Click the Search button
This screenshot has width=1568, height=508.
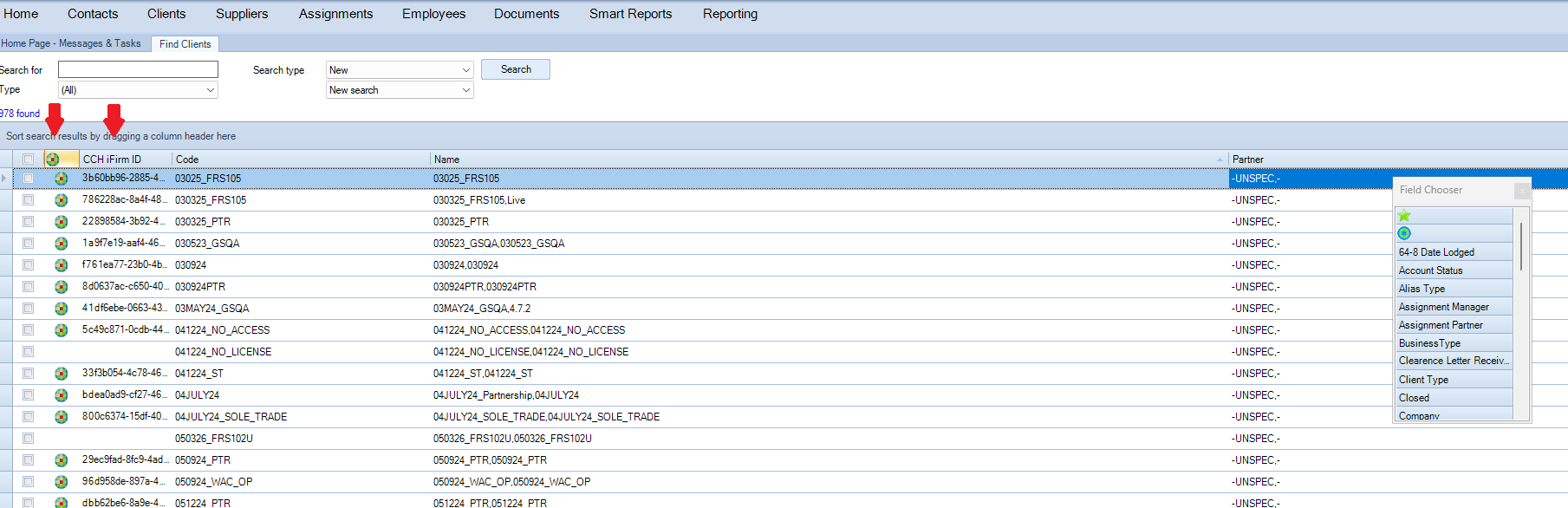516,69
